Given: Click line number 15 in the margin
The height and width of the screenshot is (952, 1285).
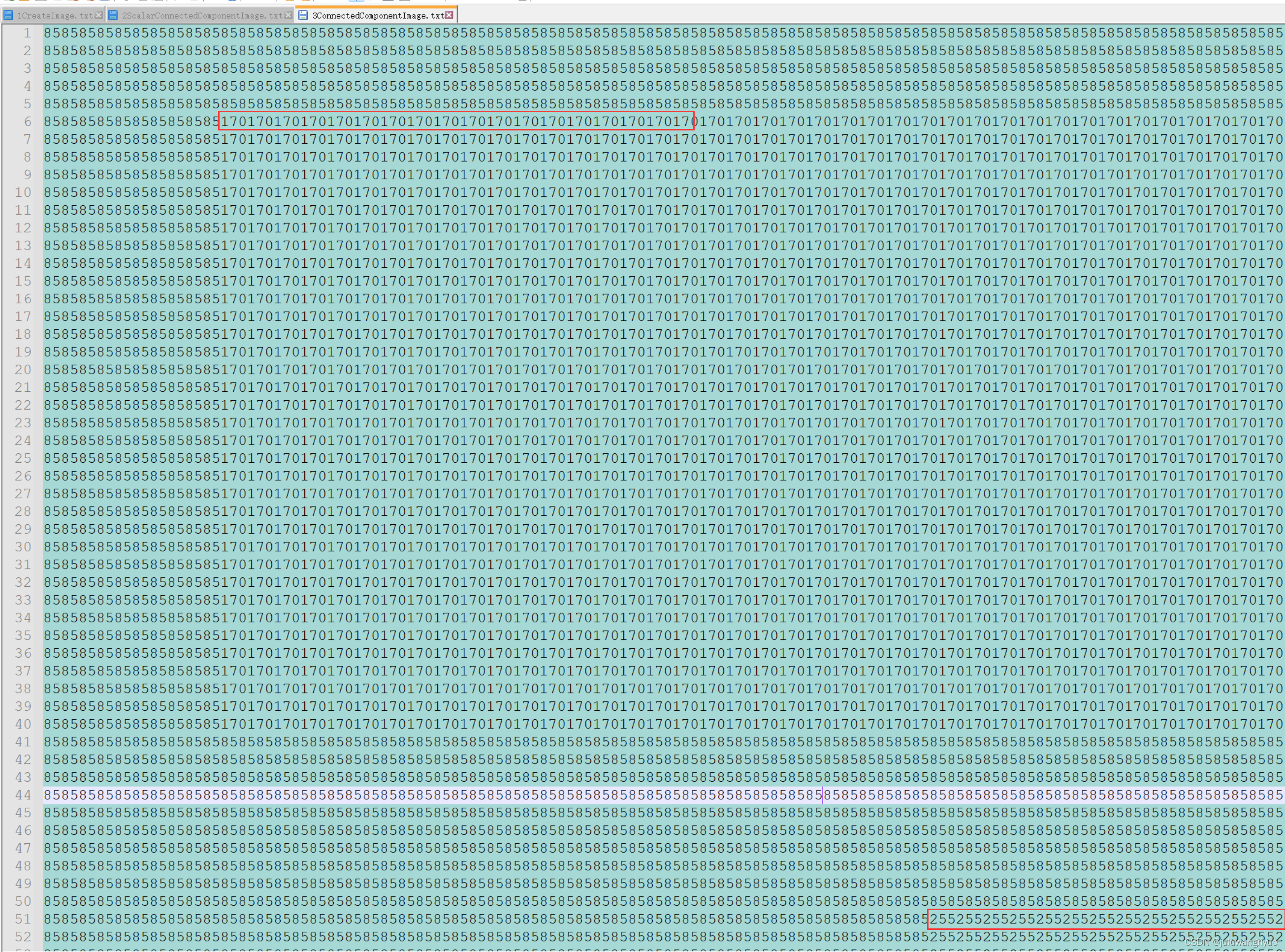Looking at the screenshot, I should 23,281.
